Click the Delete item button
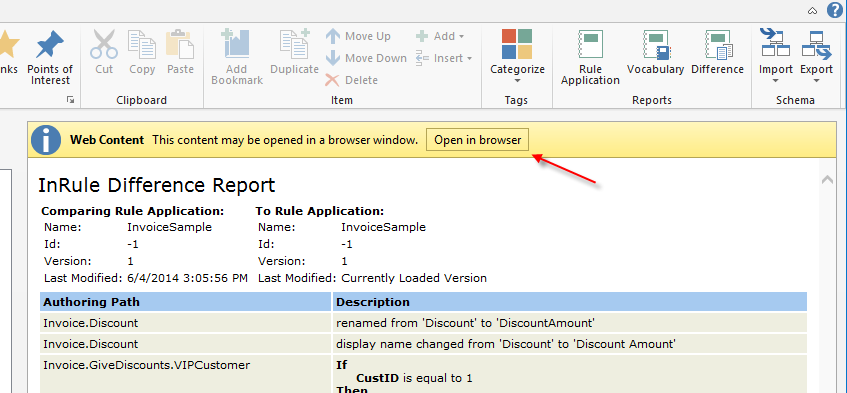847x393 pixels. 351,80
